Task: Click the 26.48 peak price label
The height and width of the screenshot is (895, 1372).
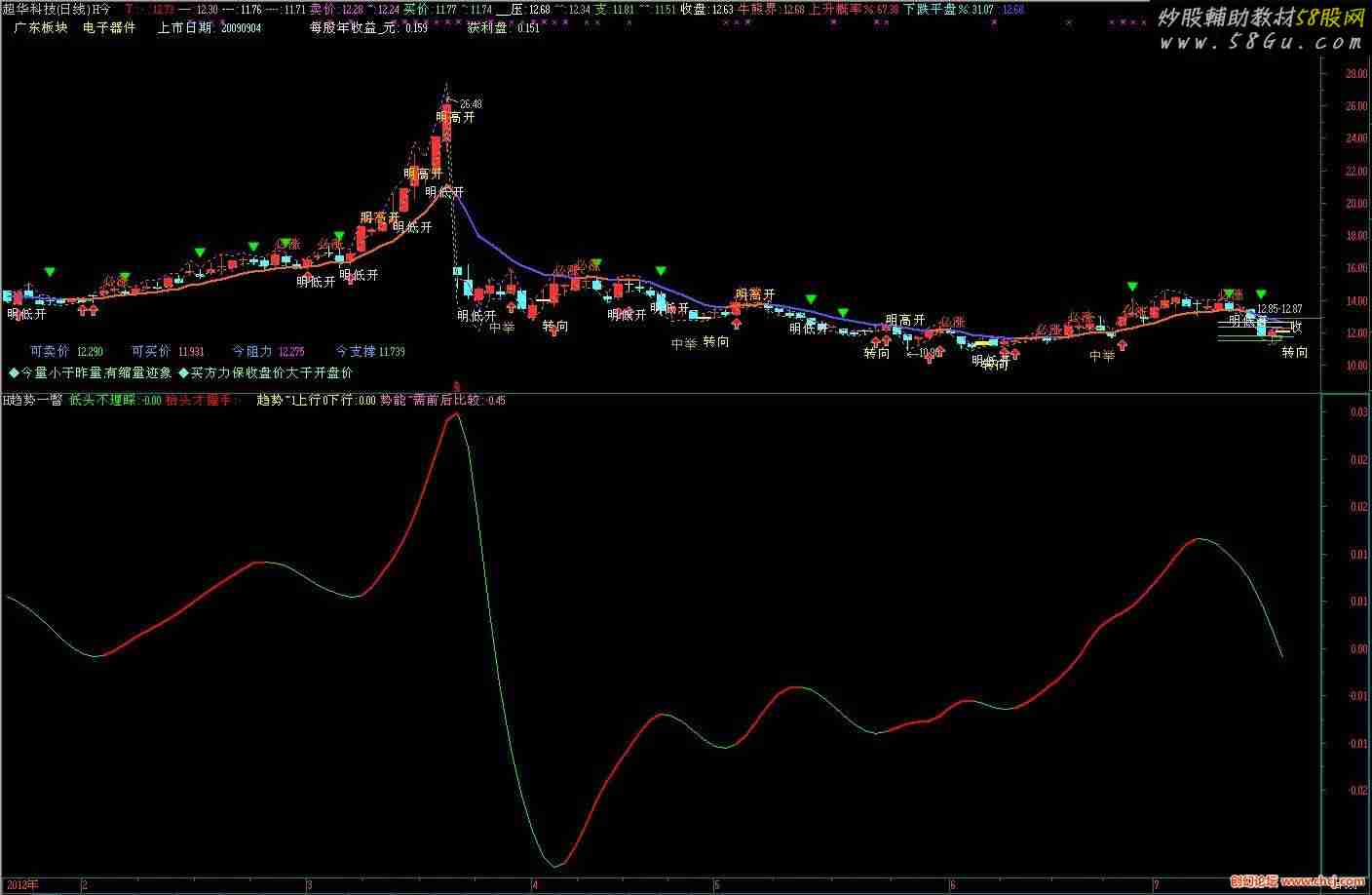Action: click(471, 103)
